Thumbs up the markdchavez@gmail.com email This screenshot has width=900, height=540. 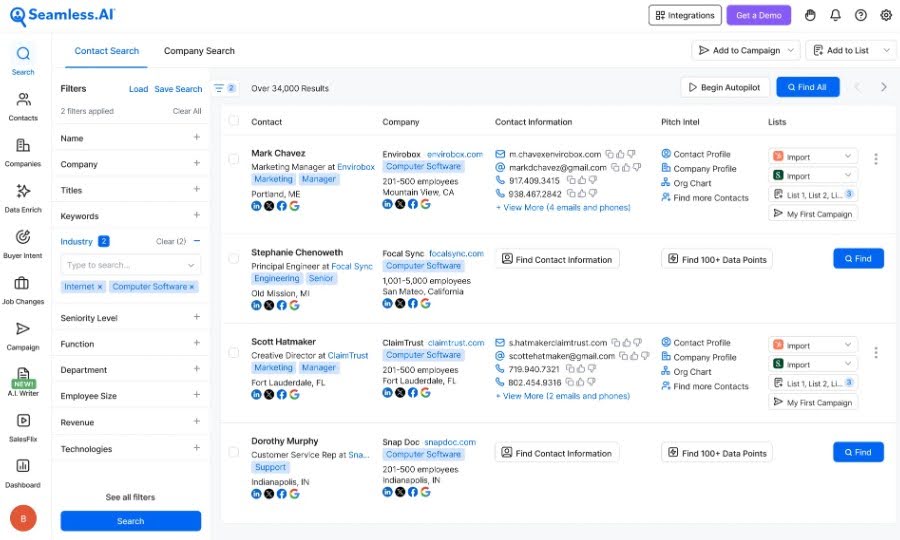coord(626,168)
